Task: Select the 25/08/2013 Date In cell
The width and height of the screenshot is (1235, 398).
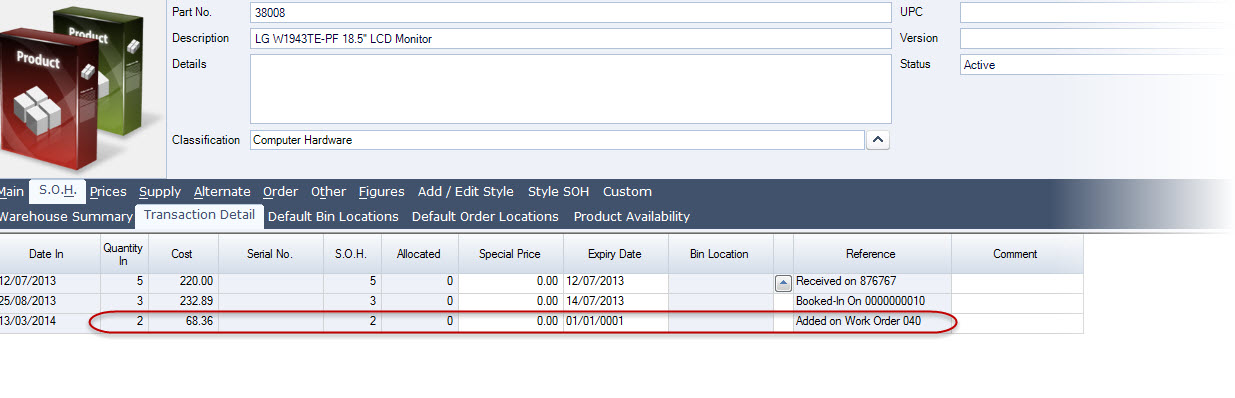Action: pos(50,301)
